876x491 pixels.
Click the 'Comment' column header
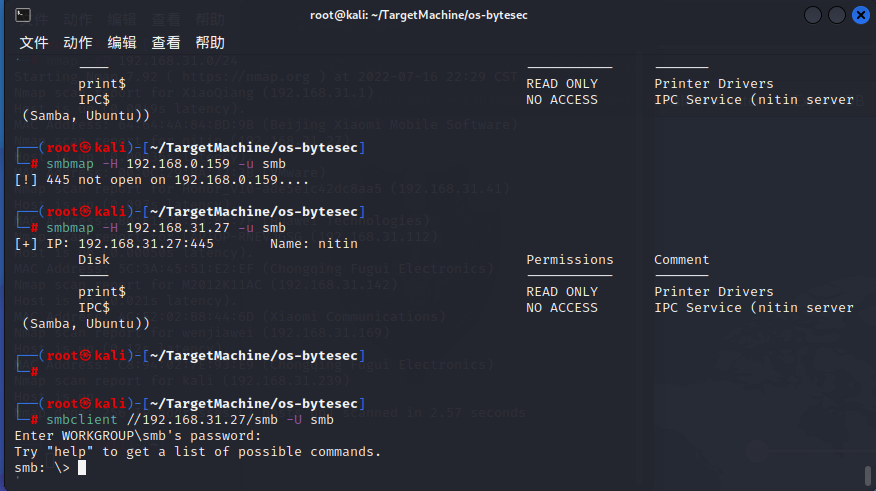682,260
